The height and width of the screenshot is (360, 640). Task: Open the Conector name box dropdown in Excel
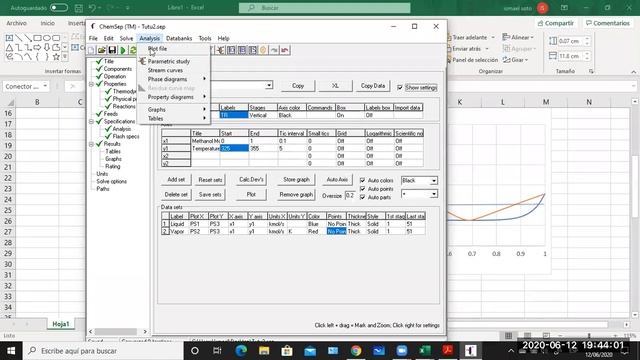[45, 87]
